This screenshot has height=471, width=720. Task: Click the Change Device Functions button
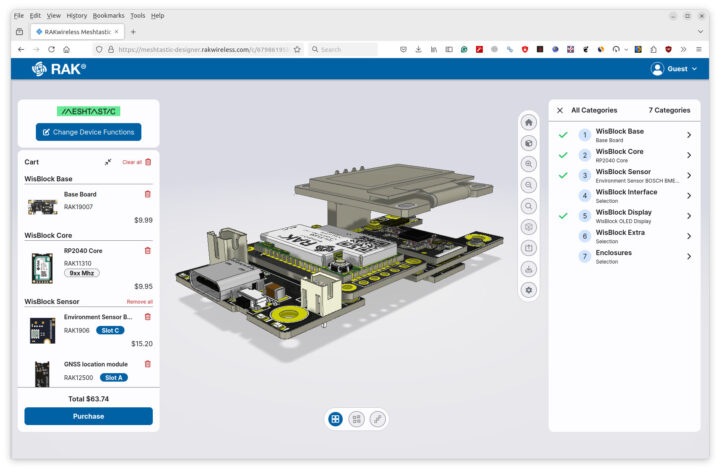coord(88,132)
